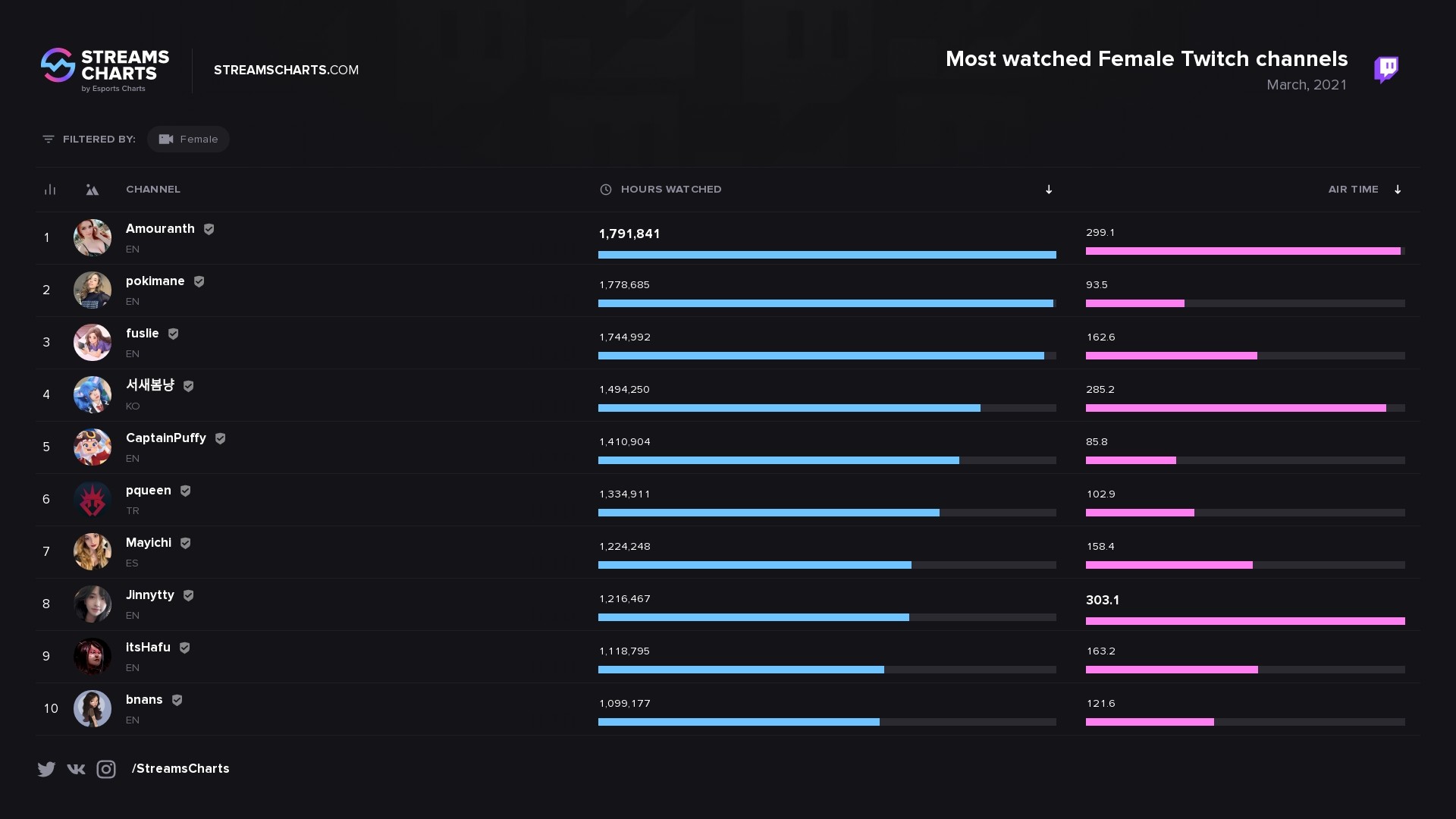Click the filter lines icon beside FILTERED BY
The width and height of the screenshot is (1456, 819).
49,140
